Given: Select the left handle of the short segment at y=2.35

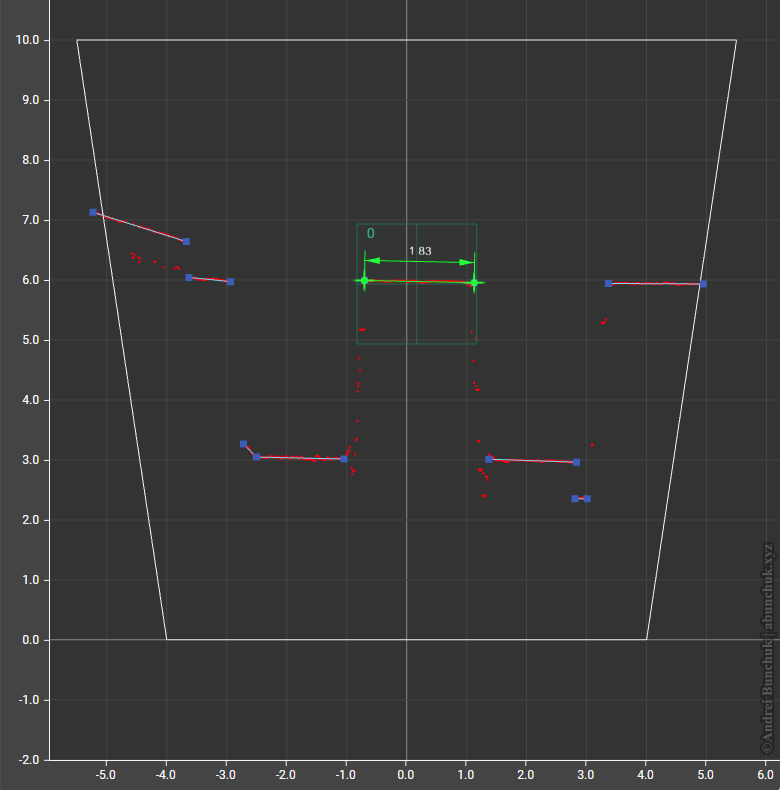Looking at the screenshot, I should [x=575, y=498].
